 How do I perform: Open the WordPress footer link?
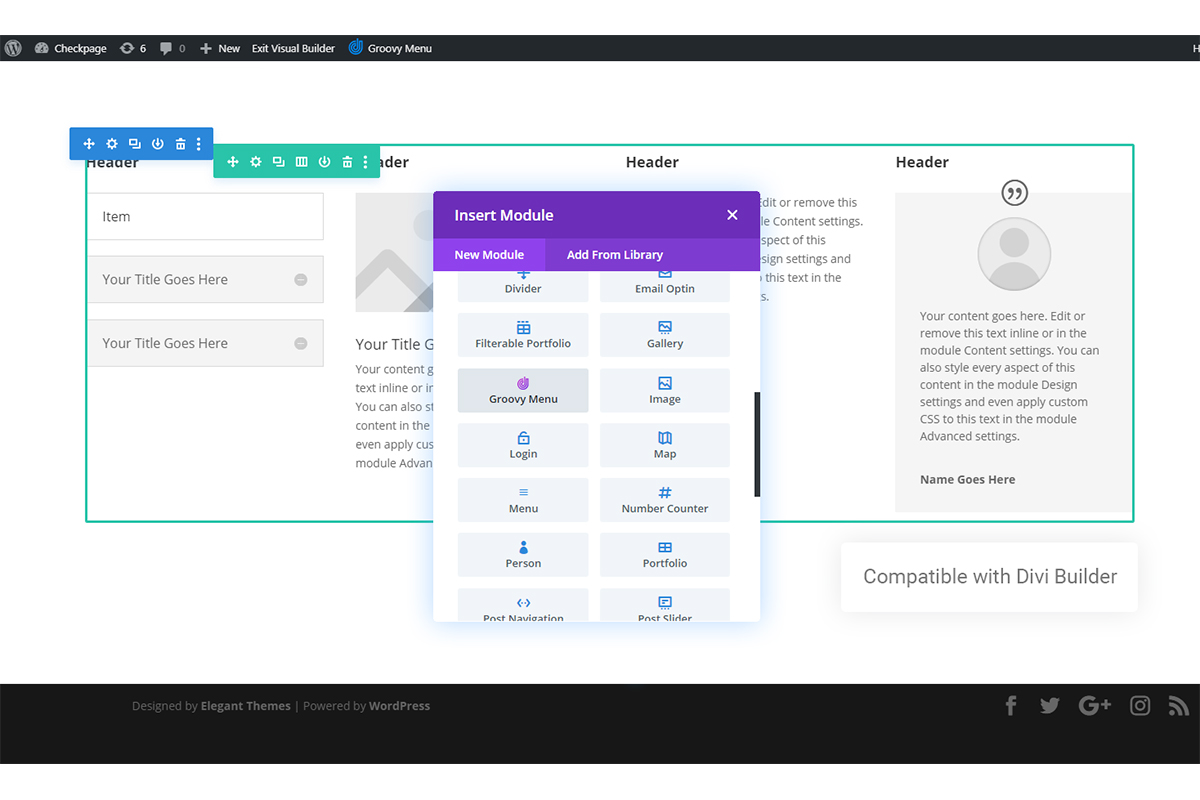pyautogui.click(x=399, y=706)
